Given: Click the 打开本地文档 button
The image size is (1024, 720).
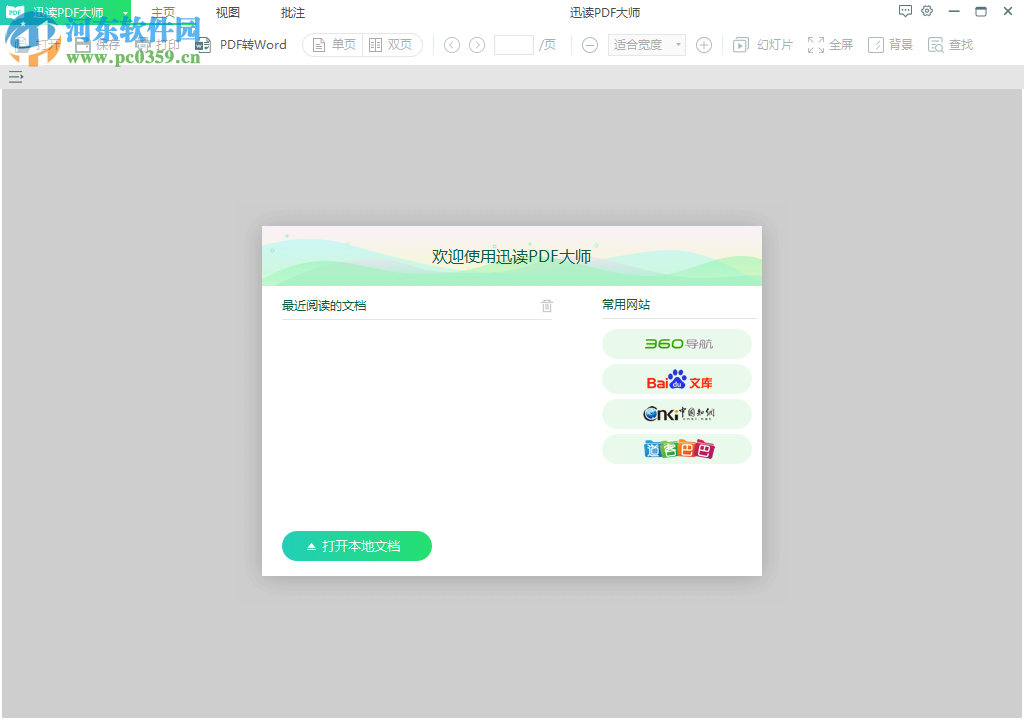Looking at the screenshot, I should tap(357, 546).
